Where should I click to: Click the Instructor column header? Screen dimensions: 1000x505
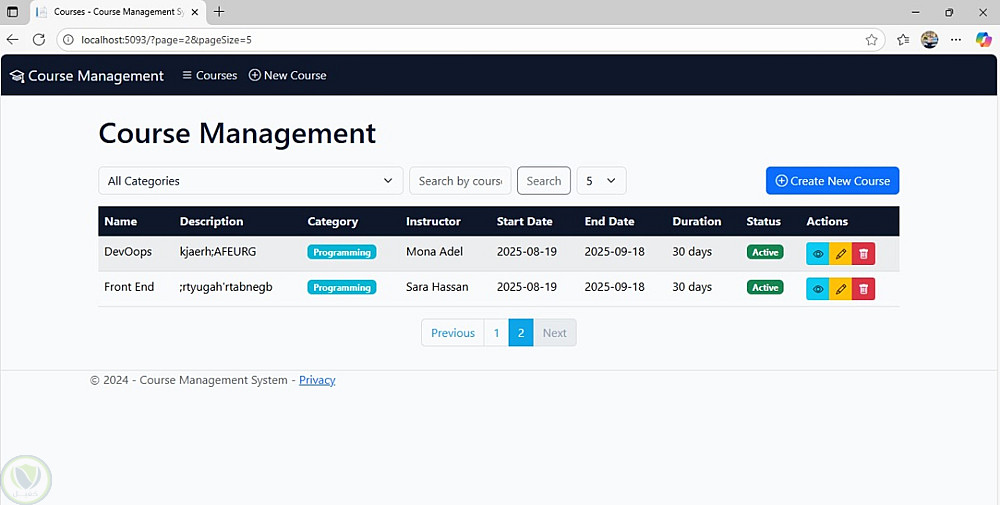pyautogui.click(x=433, y=221)
